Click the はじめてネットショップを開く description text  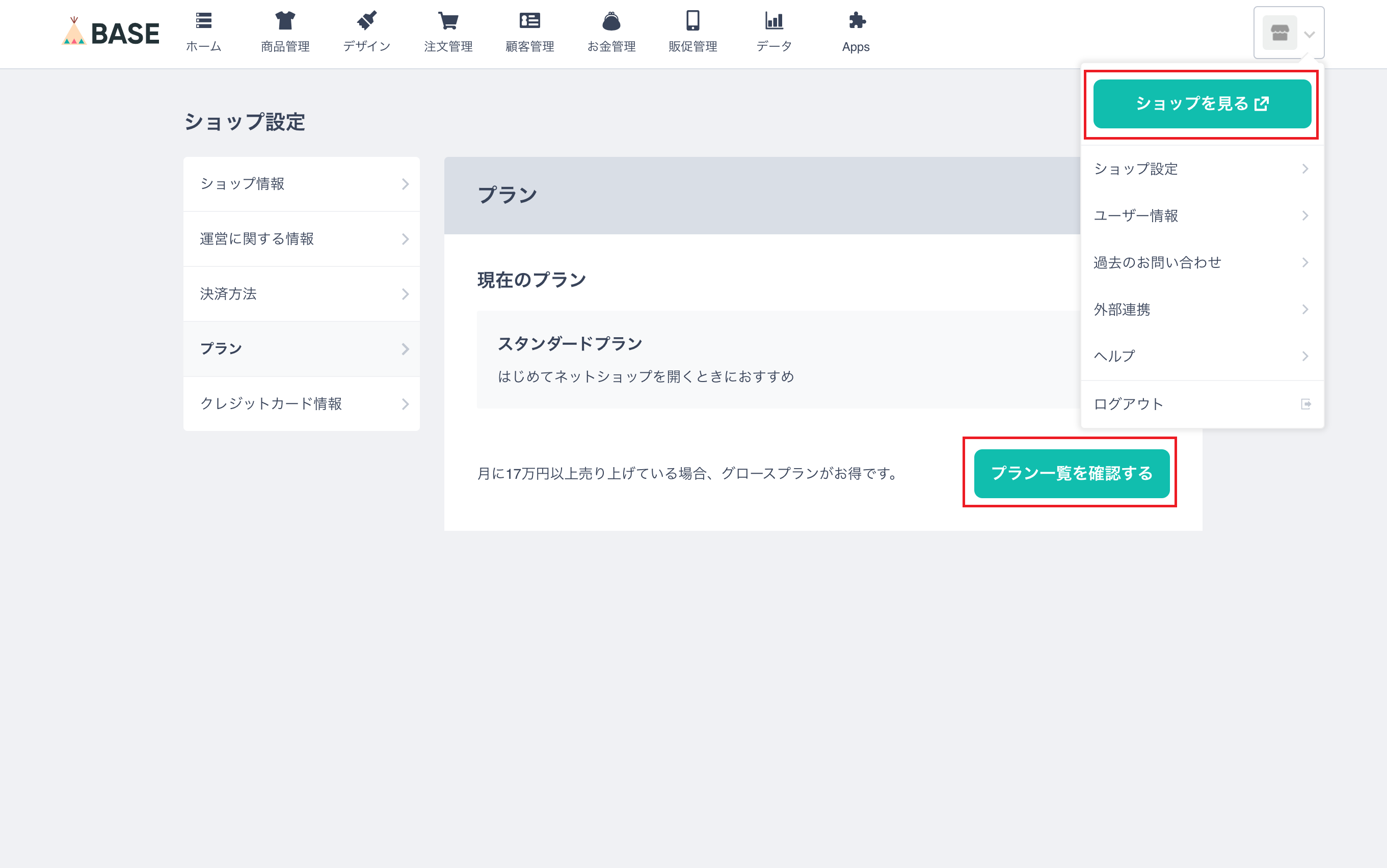(646, 376)
